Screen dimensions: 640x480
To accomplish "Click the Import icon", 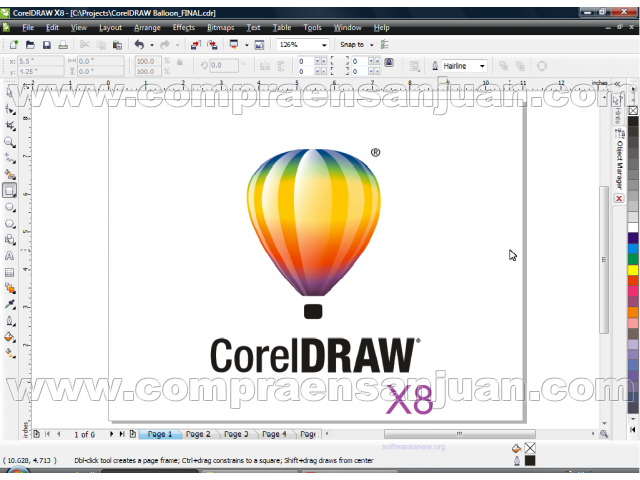I will pyautogui.click(x=196, y=44).
